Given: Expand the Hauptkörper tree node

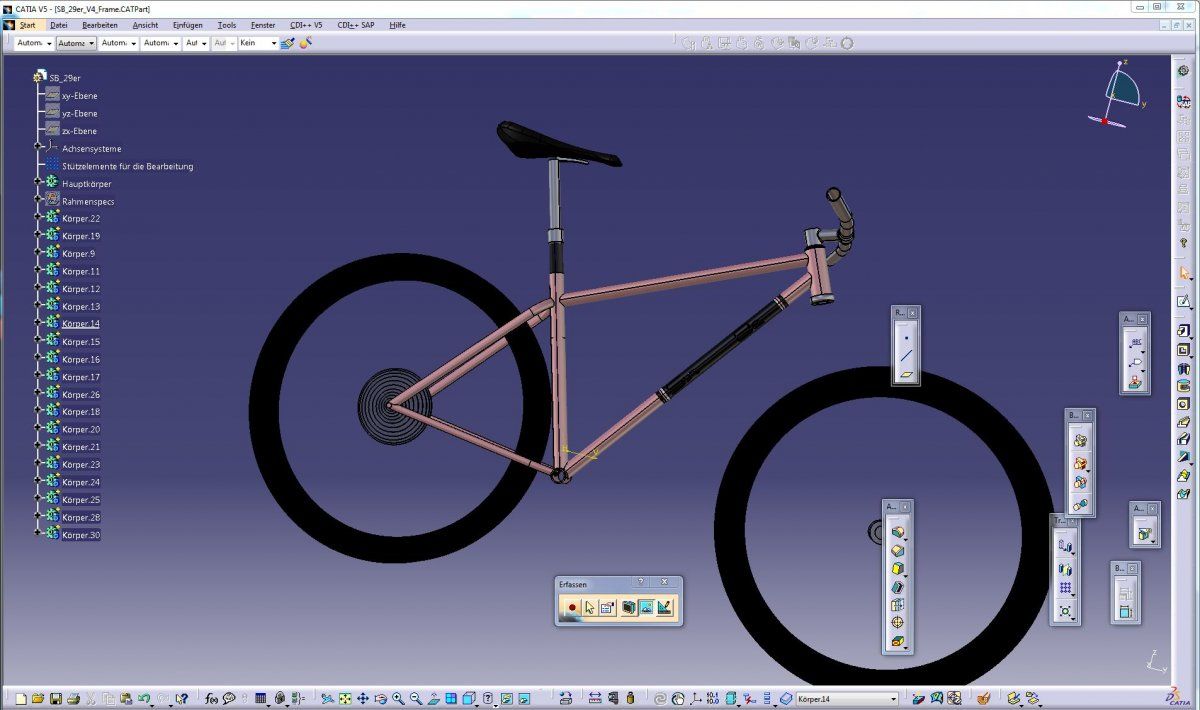Looking at the screenshot, I should [38, 184].
